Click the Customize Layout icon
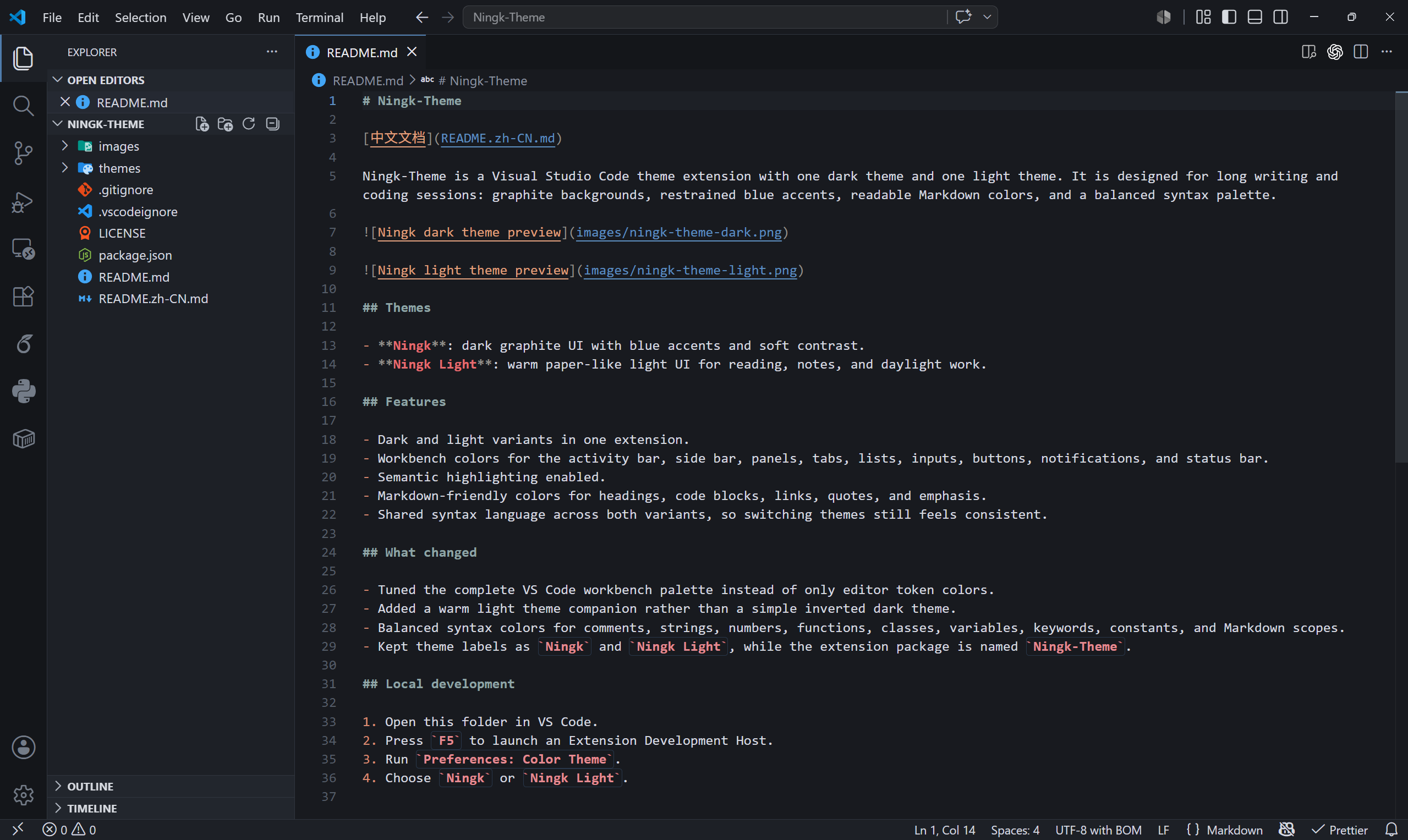 [x=1203, y=18]
